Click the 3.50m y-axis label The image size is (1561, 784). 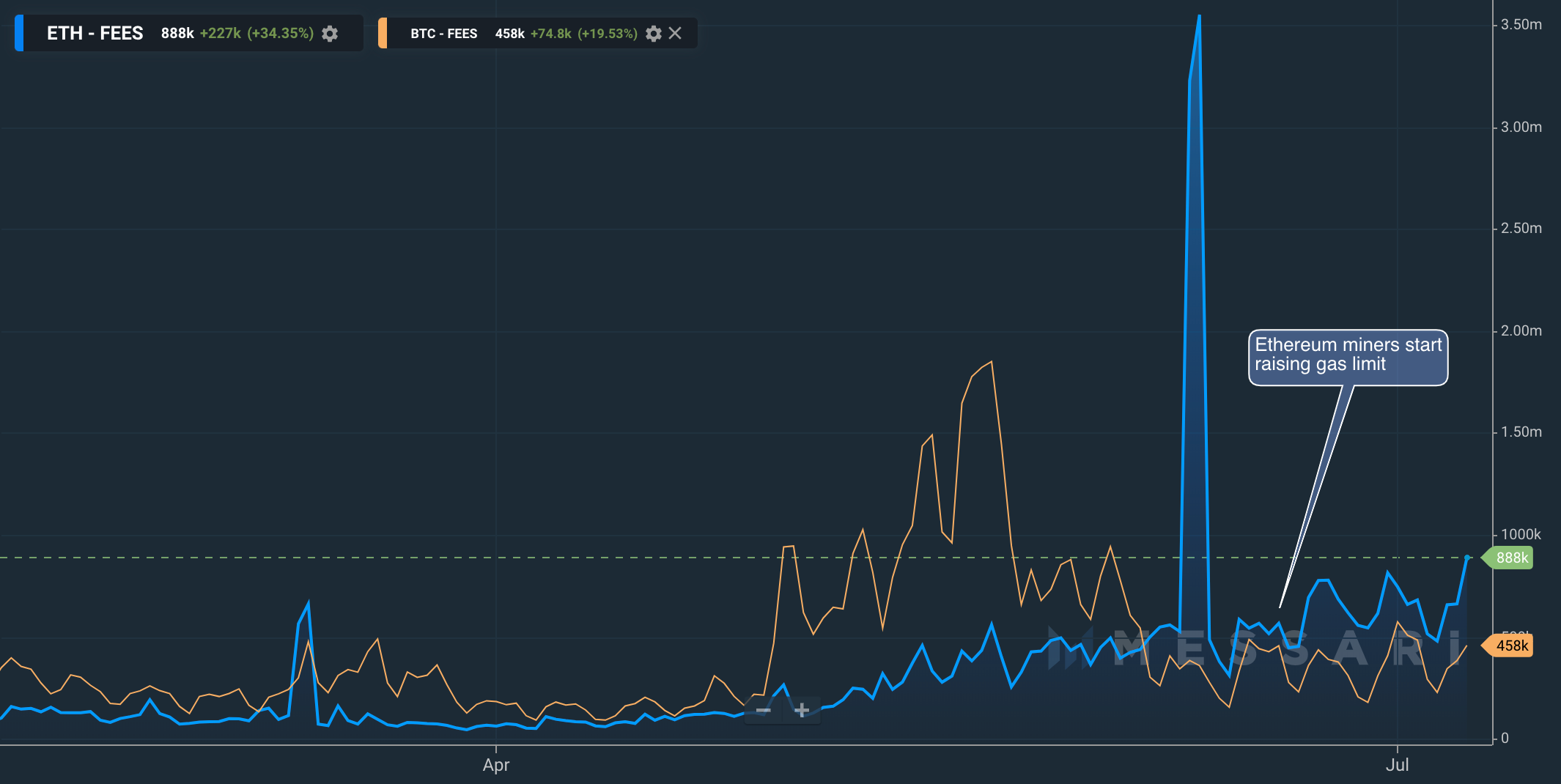click(x=1521, y=24)
